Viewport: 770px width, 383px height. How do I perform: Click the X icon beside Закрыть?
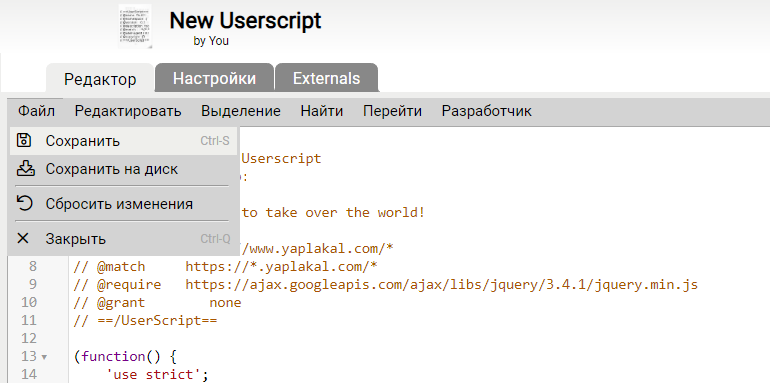tap(23, 239)
